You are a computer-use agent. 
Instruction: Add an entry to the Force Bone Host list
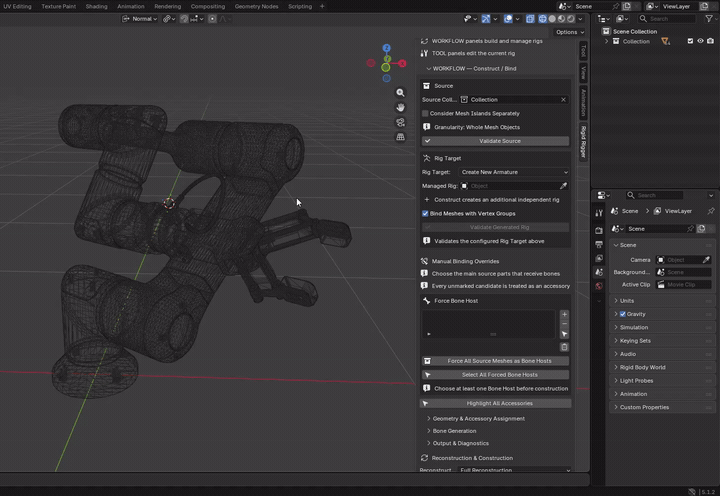tap(565, 315)
